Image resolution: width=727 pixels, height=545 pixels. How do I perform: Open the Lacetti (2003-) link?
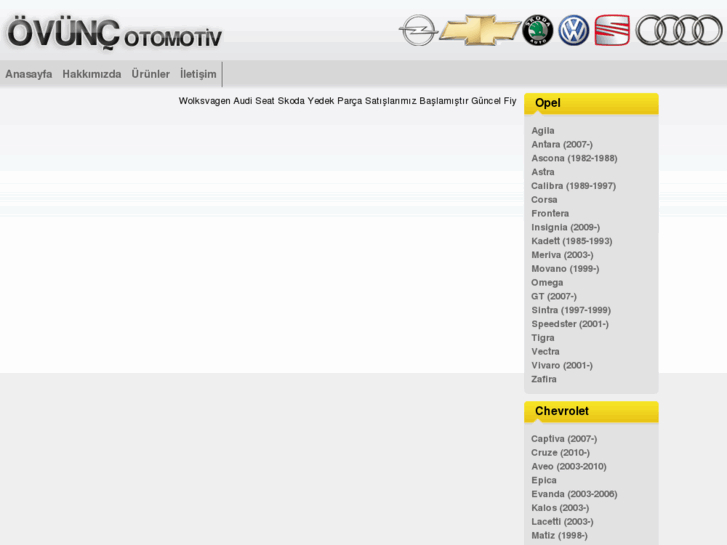click(x=562, y=522)
